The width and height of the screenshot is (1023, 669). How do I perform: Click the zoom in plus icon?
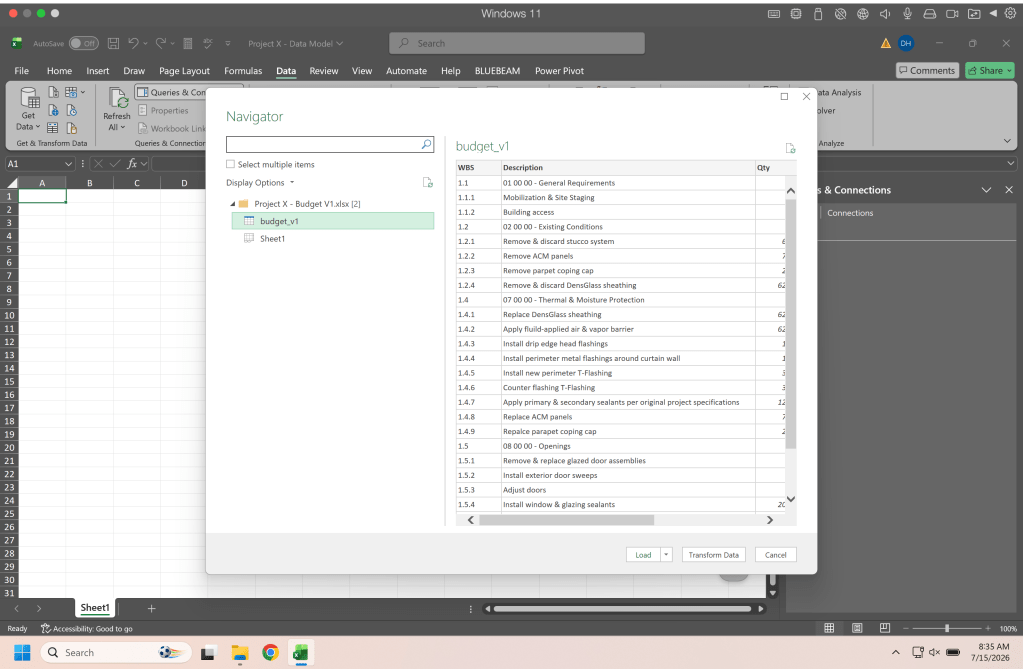(988, 629)
